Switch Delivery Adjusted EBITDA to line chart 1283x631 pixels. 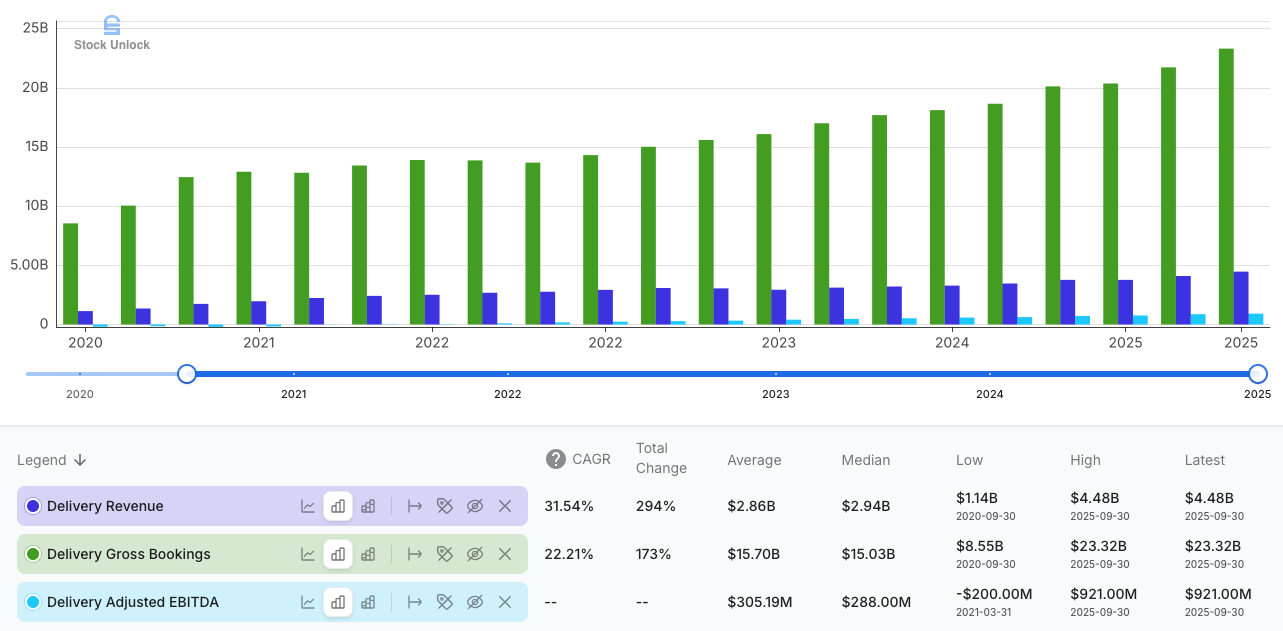(308, 602)
